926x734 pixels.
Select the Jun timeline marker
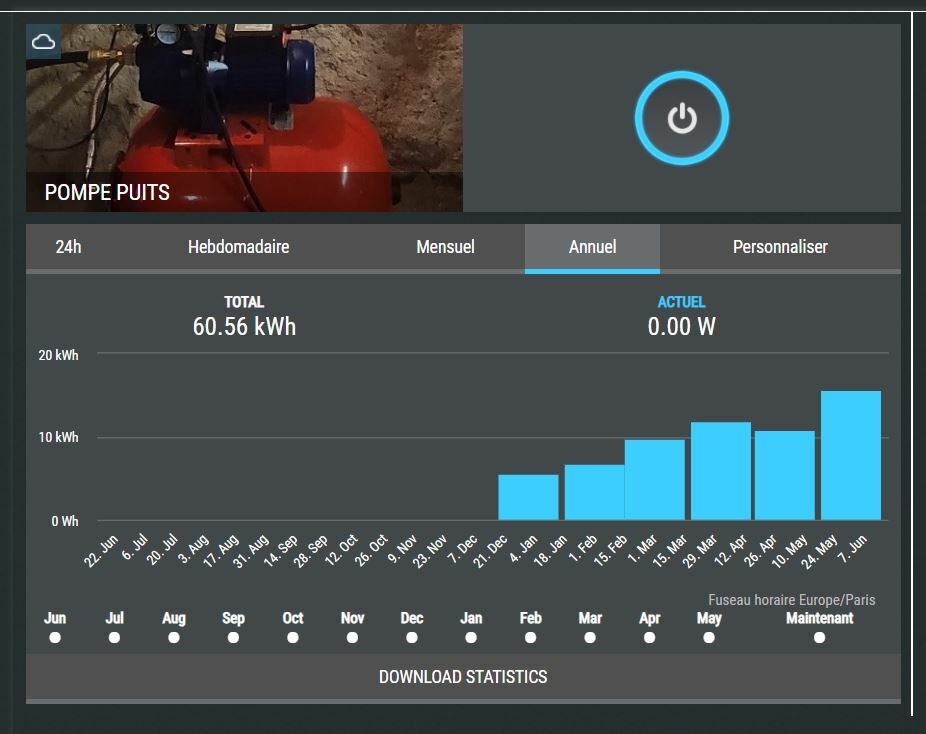point(55,638)
